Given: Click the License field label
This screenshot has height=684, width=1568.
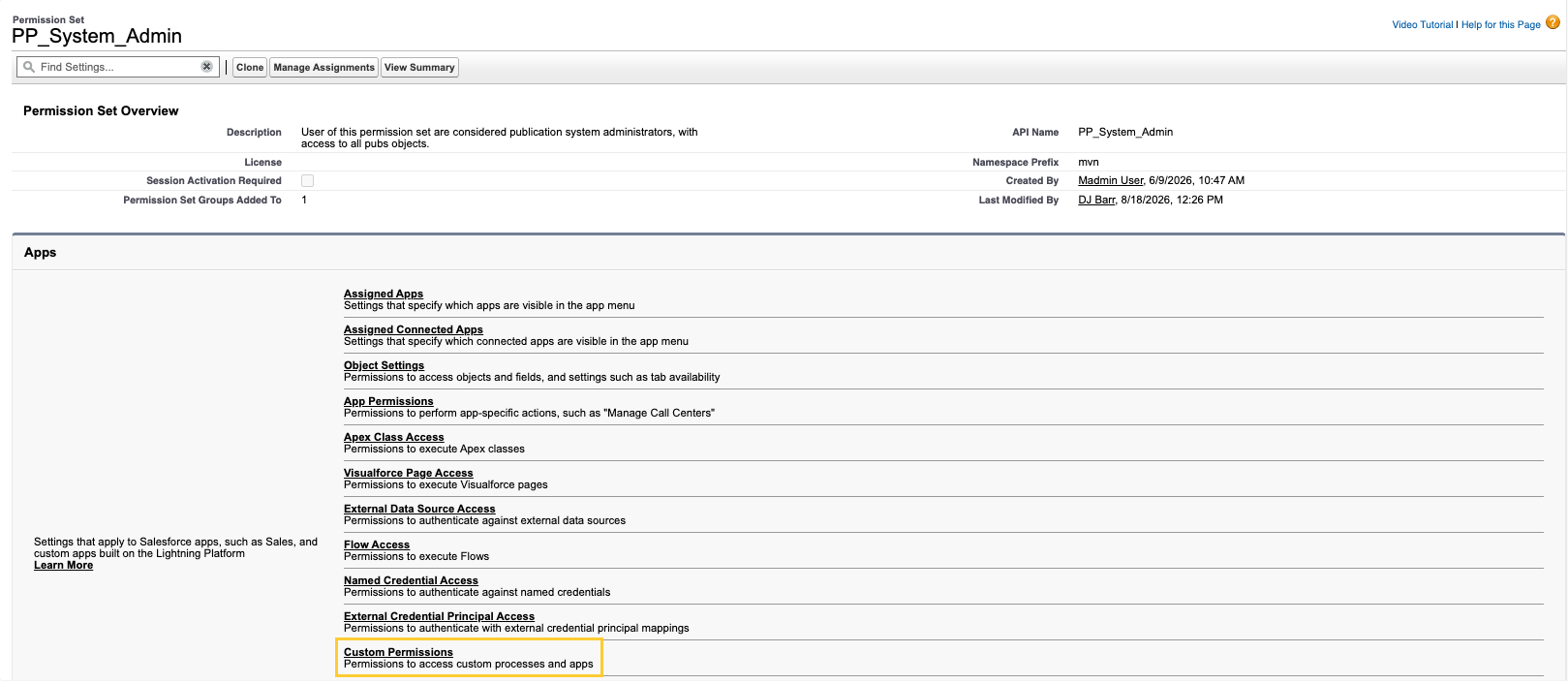Looking at the screenshot, I should point(263,163).
